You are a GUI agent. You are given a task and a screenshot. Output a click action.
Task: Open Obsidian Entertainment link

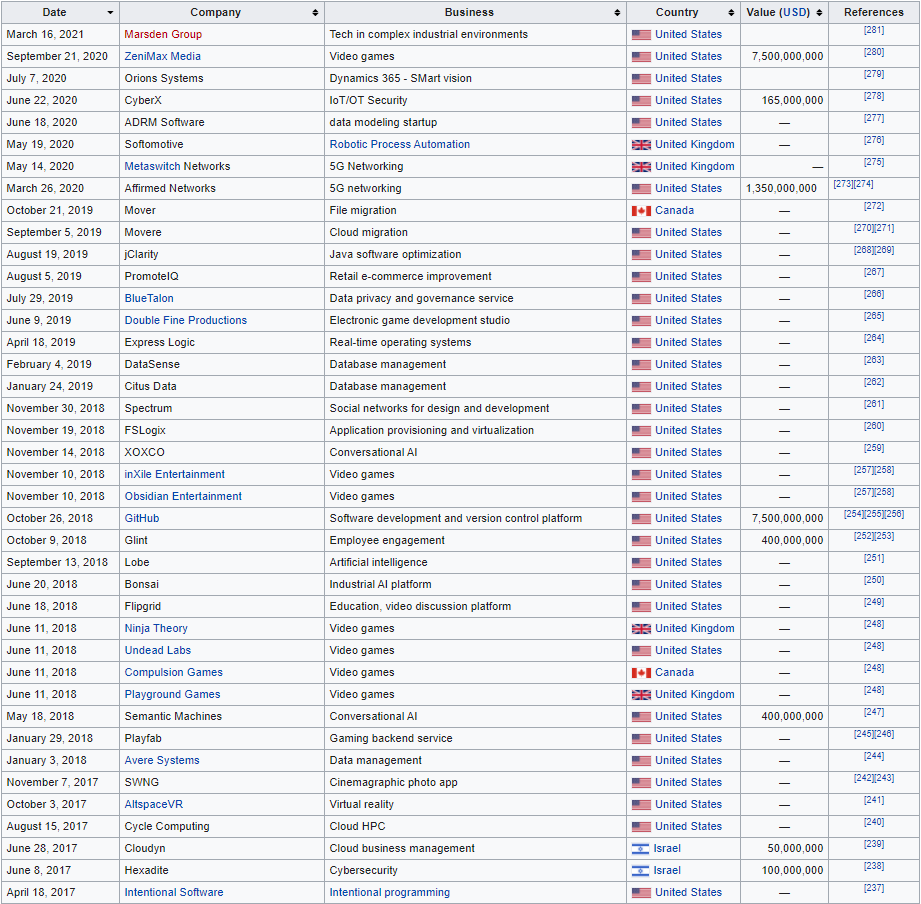coord(183,496)
